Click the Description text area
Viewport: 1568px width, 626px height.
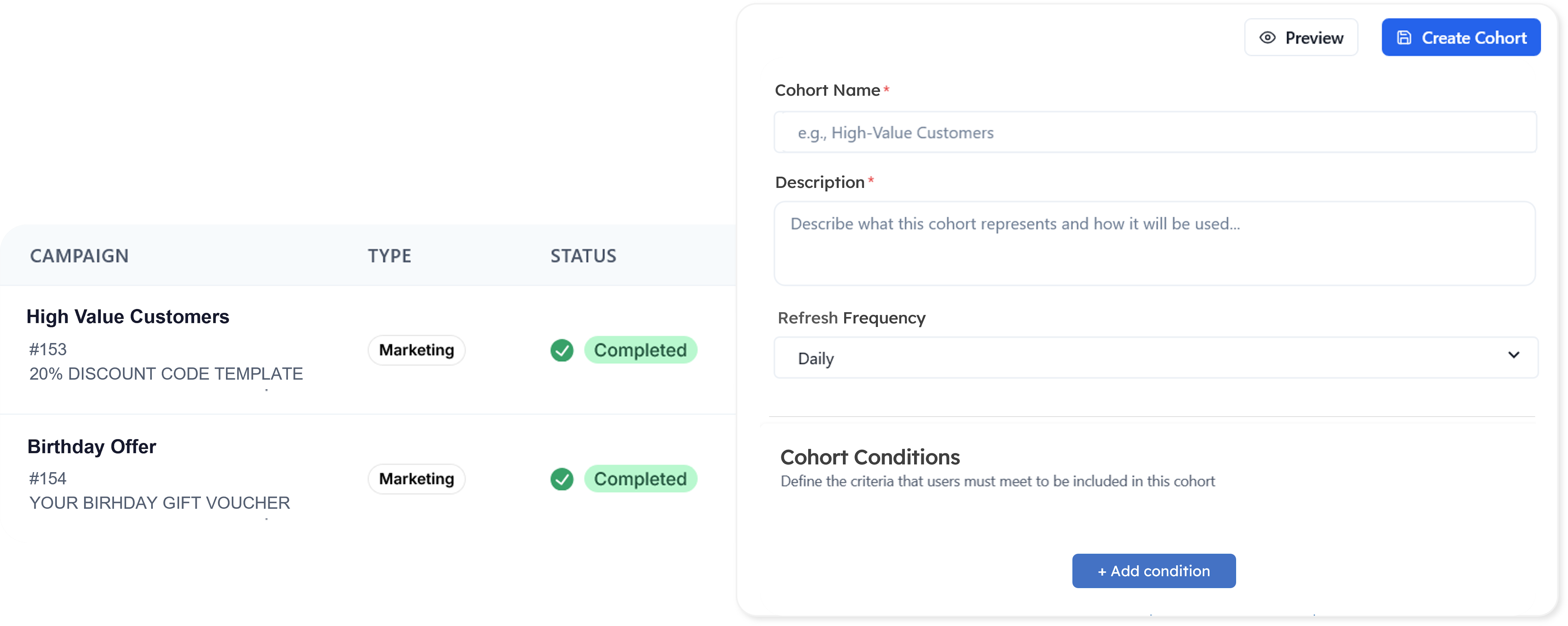point(1153,244)
